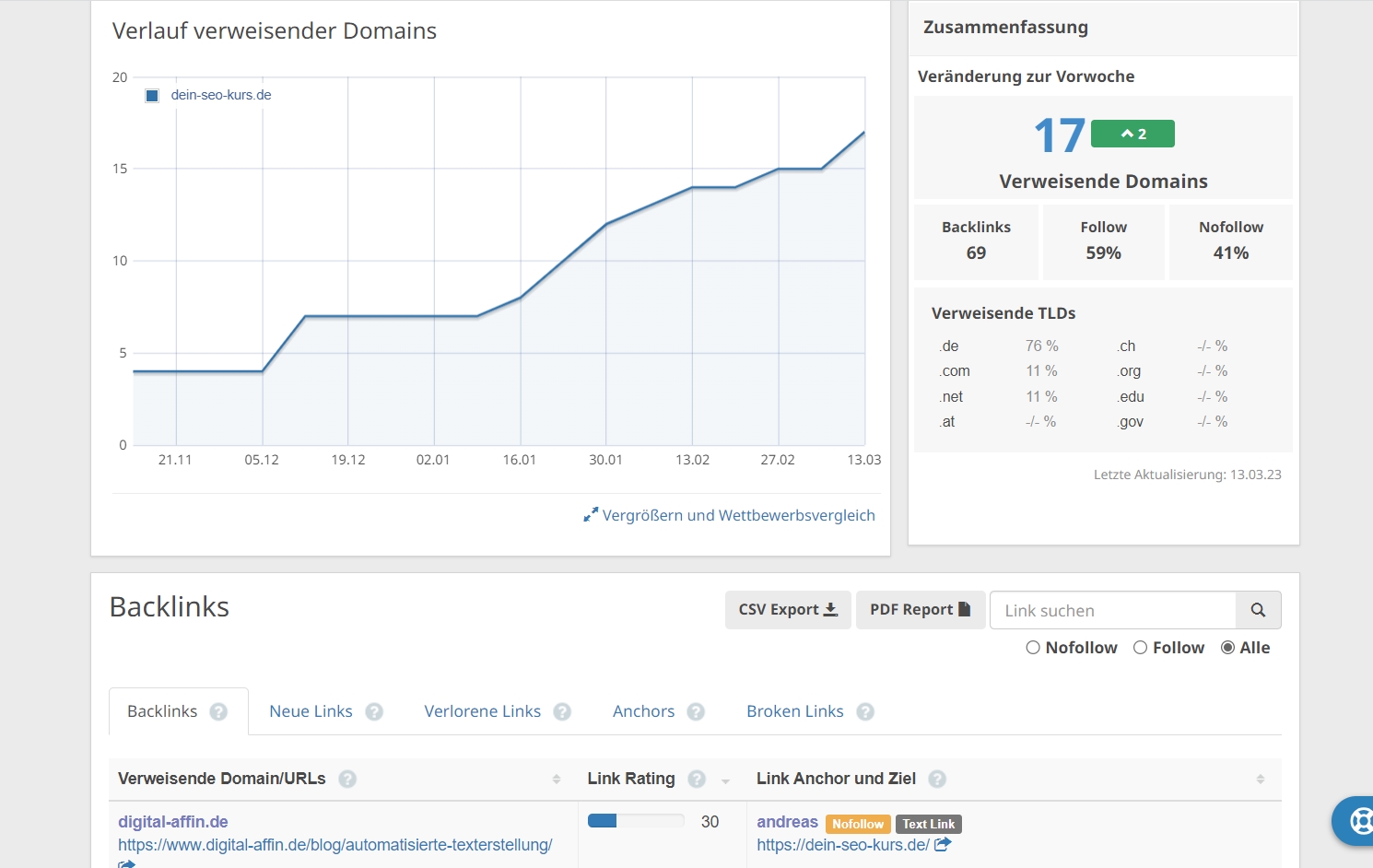Select the Follow radio button
Viewport: 1373px width, 868px height.
coord(1141,648)
